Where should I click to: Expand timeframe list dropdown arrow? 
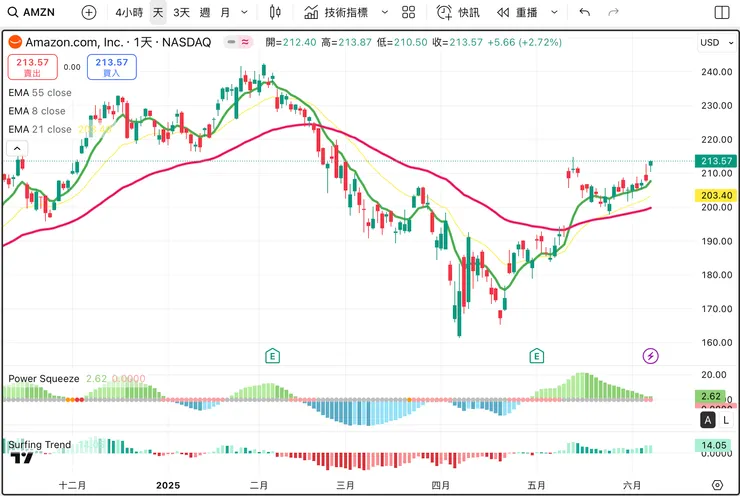(244, 12)
